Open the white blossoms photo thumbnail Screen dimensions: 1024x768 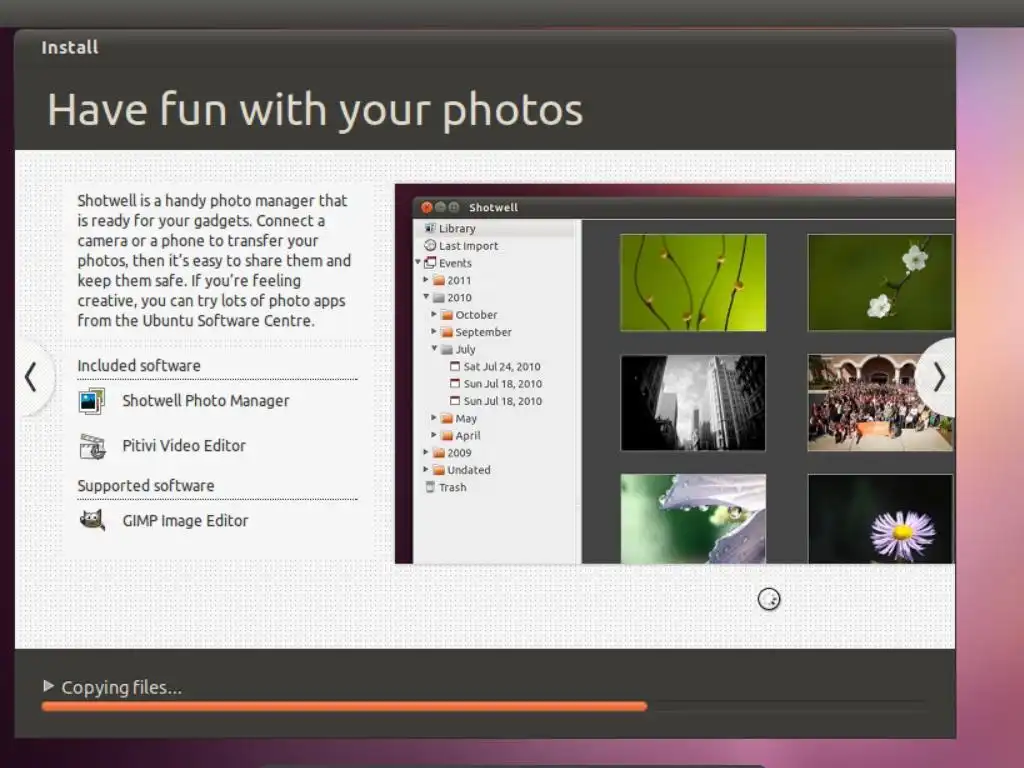click(x=880, y=282)
